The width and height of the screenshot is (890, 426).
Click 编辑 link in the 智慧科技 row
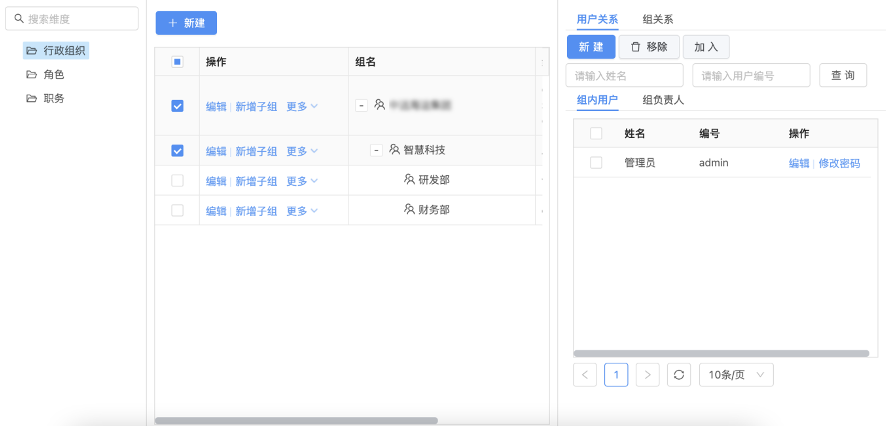point(216,151)
